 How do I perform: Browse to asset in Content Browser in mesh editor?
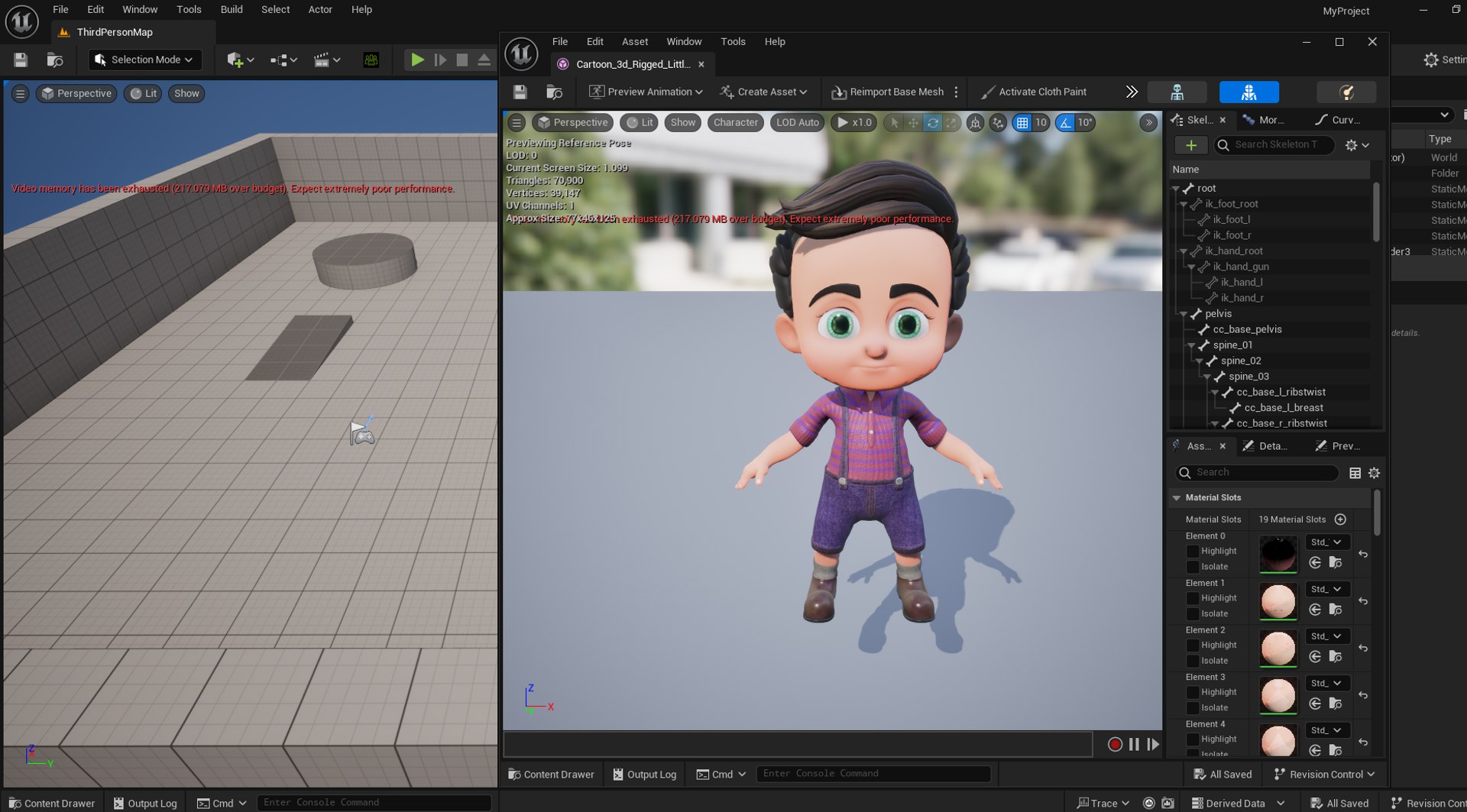(x=555, y=92)
